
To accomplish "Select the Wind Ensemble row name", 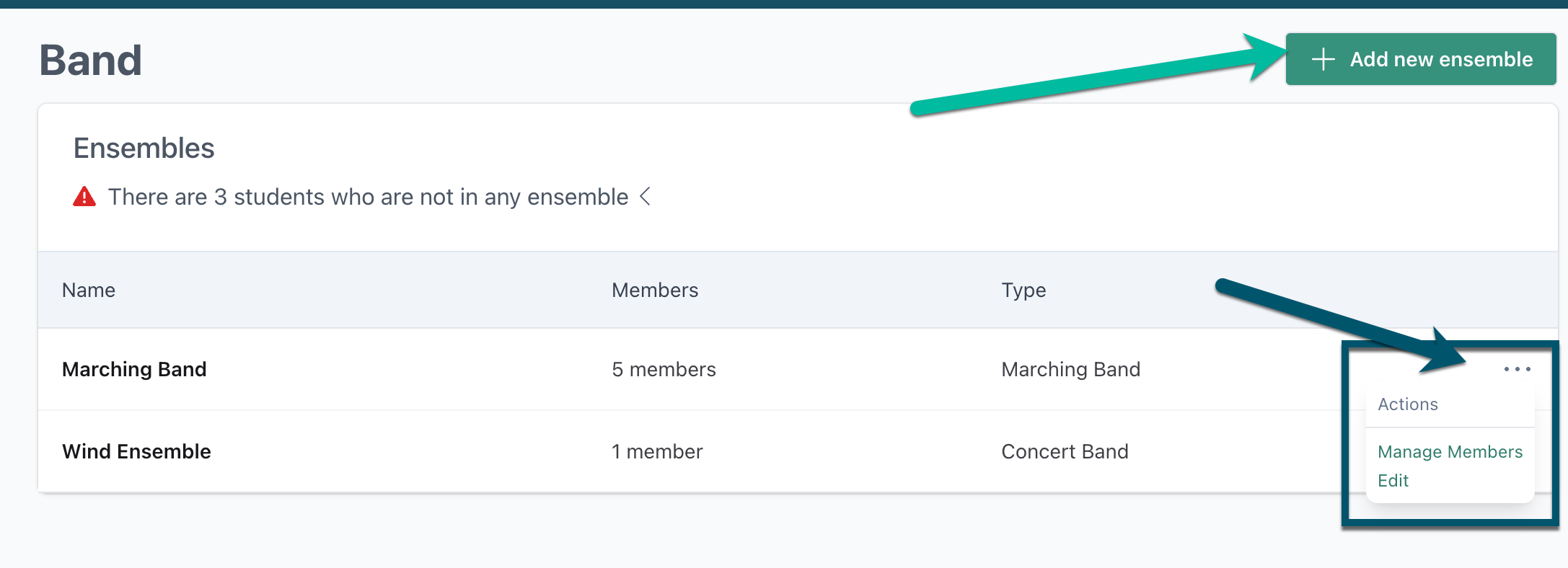I will [x=136, y=451].
